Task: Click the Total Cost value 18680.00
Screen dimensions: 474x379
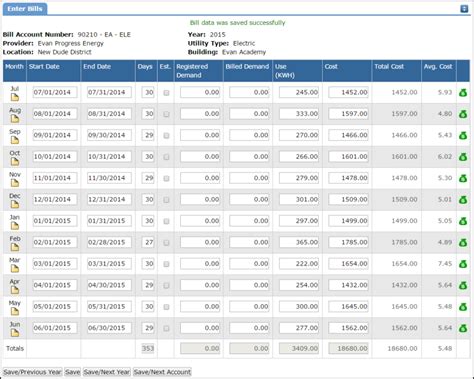Action: point(402,348)
